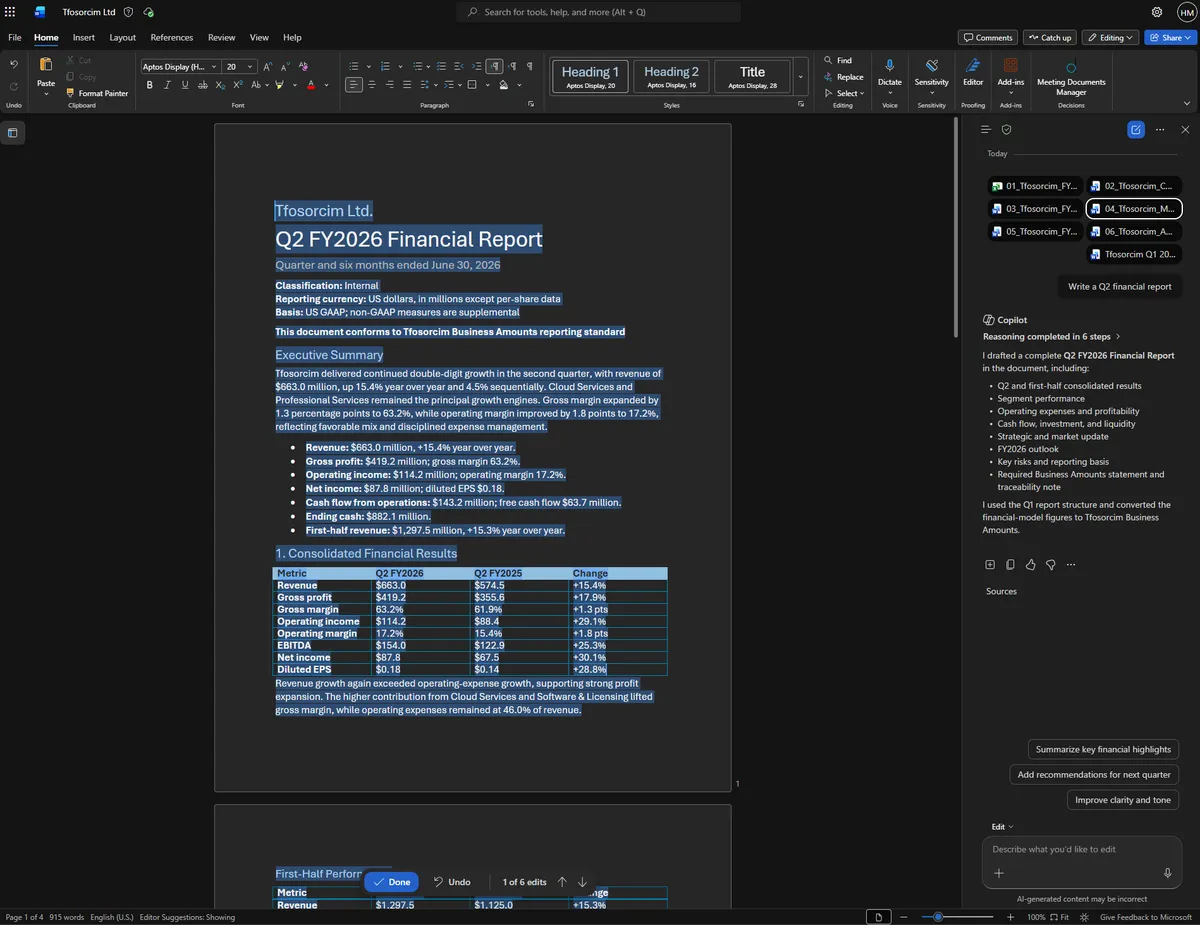1200x925 pixels.
Task: Click the Dictate microphone icon
Action: (889, 65)
